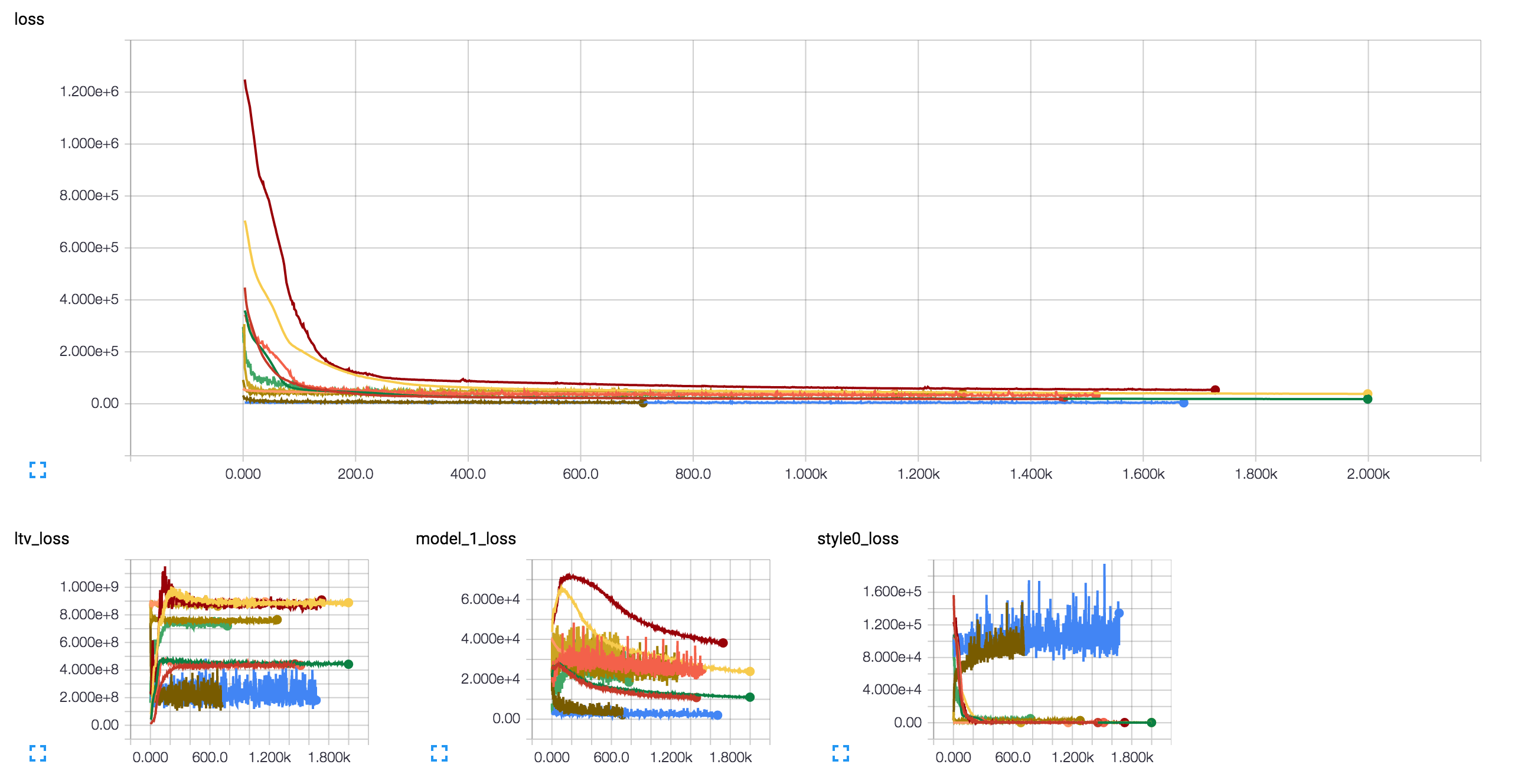1521x784 pixels.
Task: Select the model_1_loss chart title
Action: pos(466,538)
